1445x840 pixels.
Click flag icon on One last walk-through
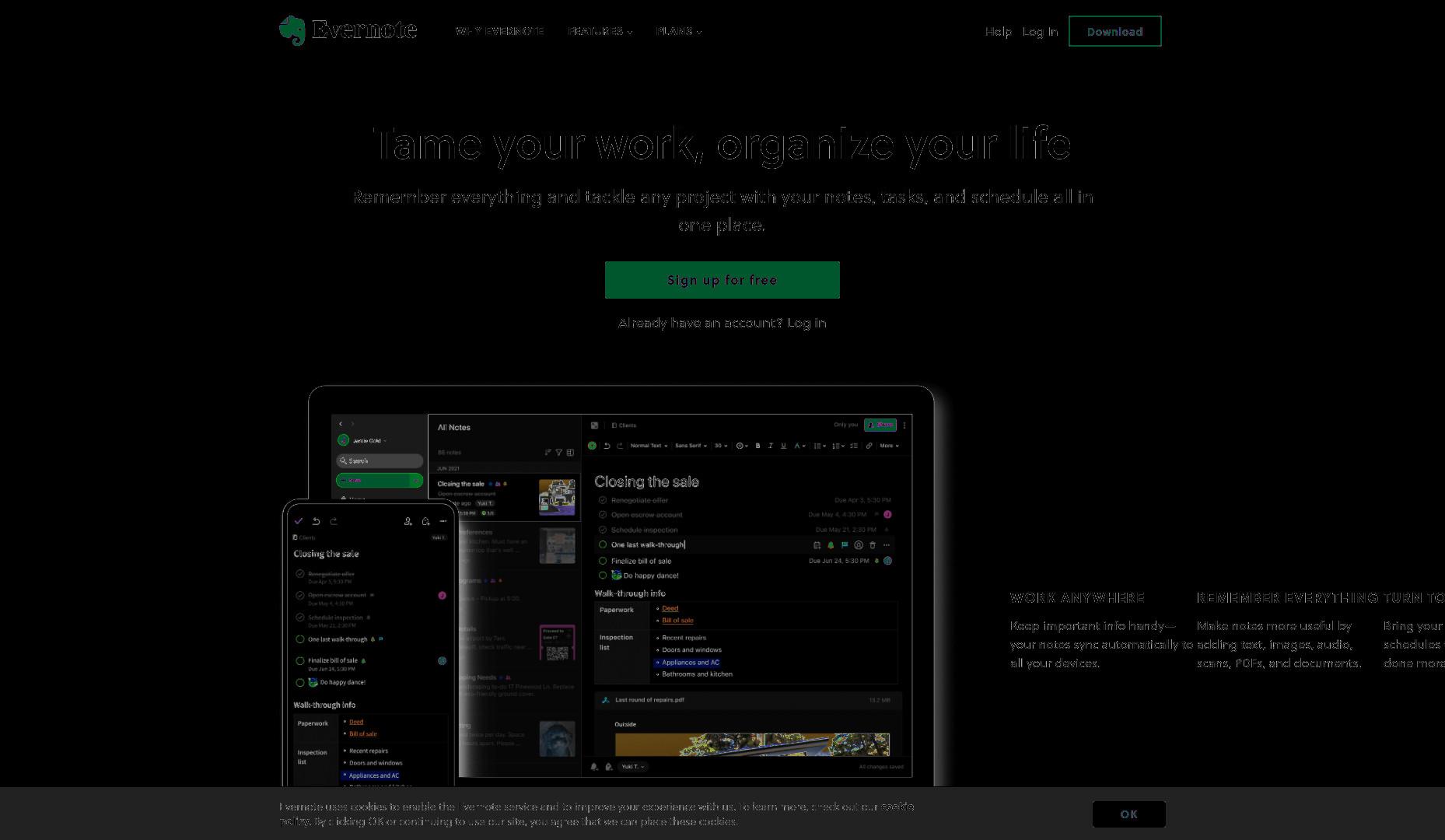click(x=845, y=545)
